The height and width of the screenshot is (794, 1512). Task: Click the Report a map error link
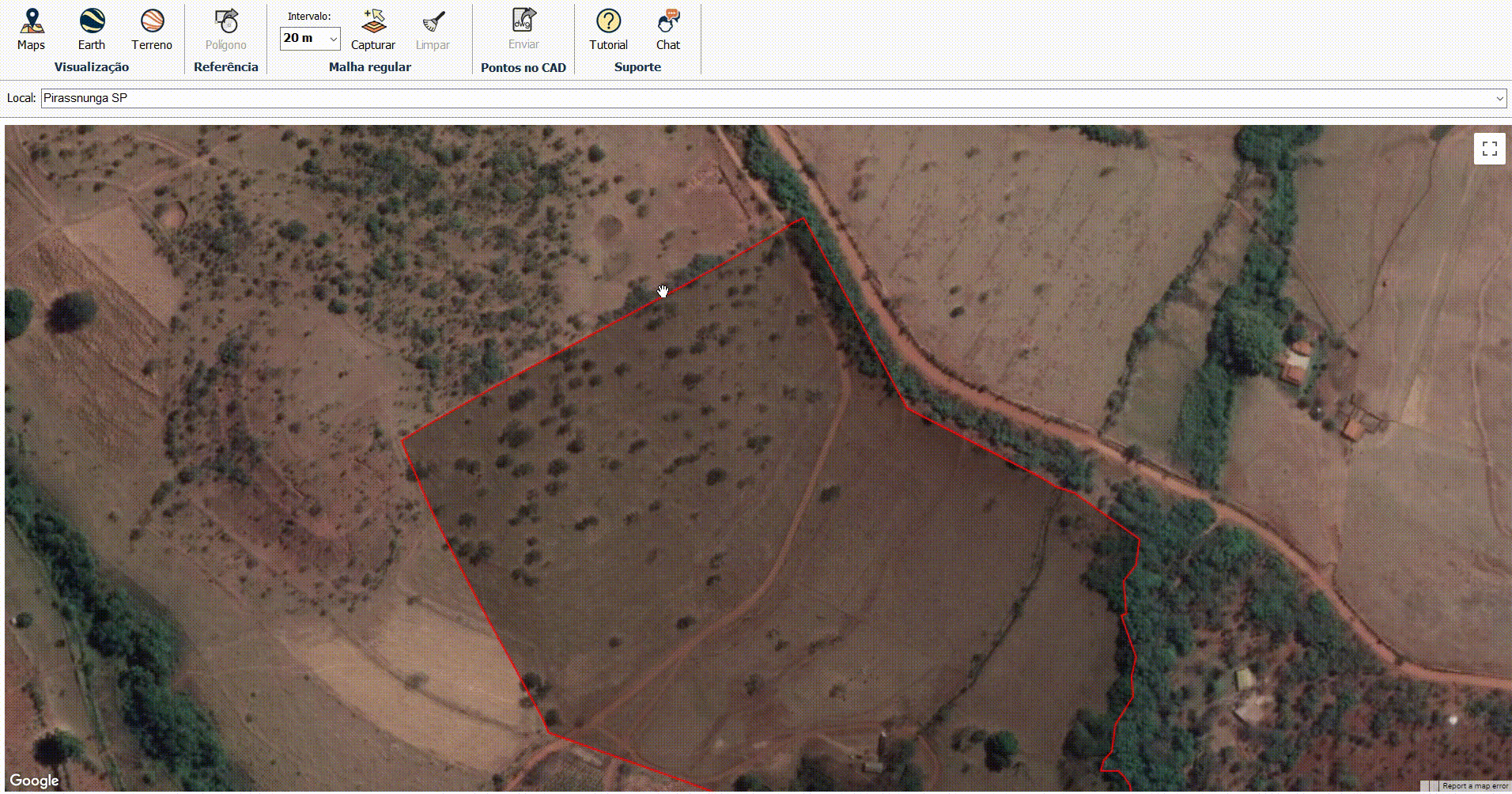click(1475, 786)
